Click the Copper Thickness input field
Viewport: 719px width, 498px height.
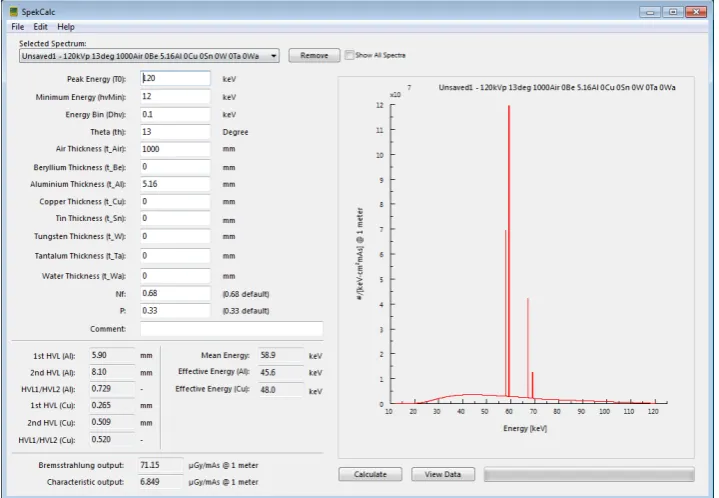[176, 201]
